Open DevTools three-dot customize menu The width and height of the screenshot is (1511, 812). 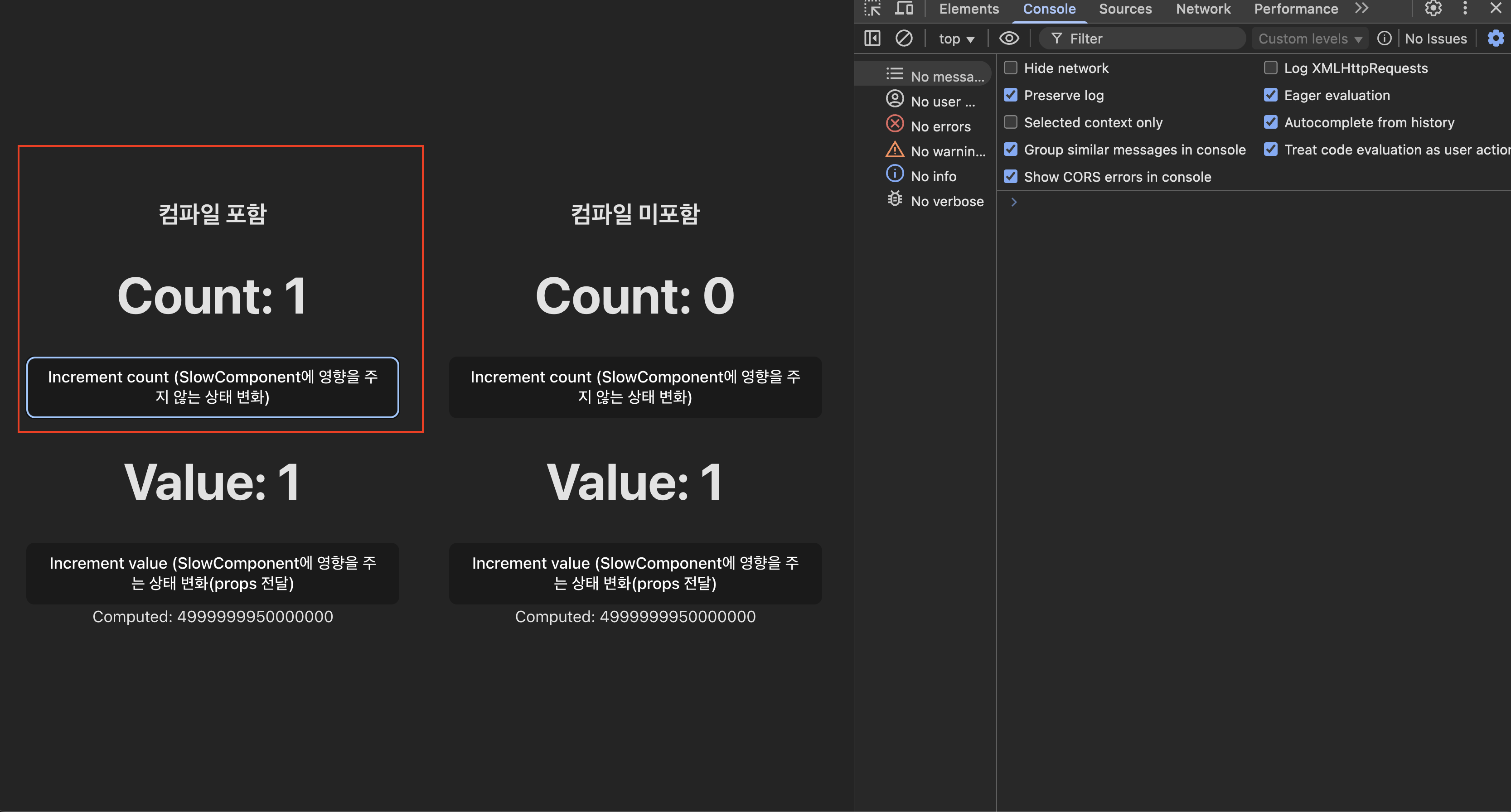pos(1465,9)
